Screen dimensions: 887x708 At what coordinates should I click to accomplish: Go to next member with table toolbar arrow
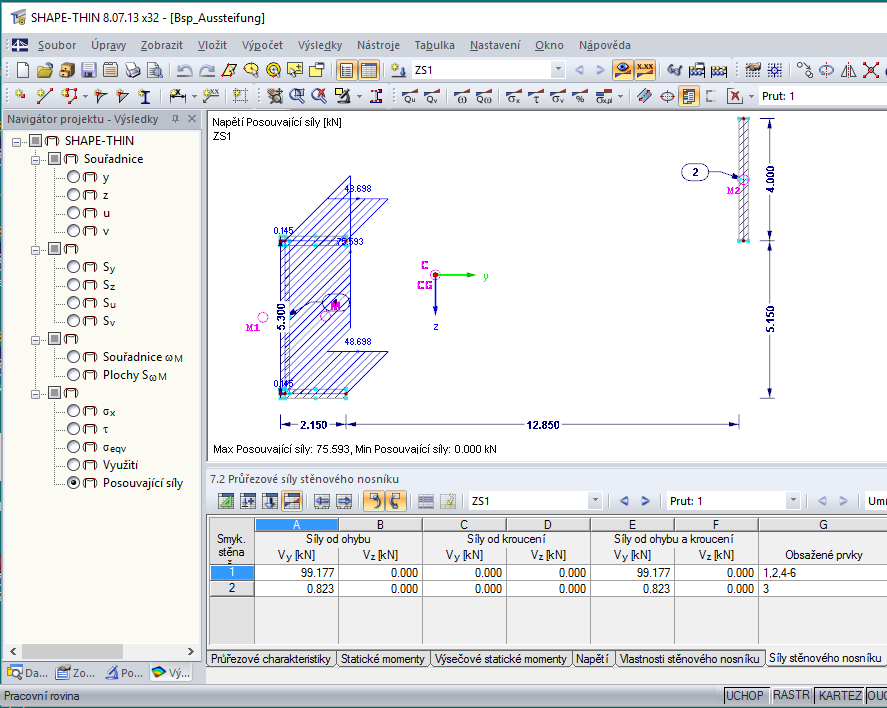[x=843, y=501]
